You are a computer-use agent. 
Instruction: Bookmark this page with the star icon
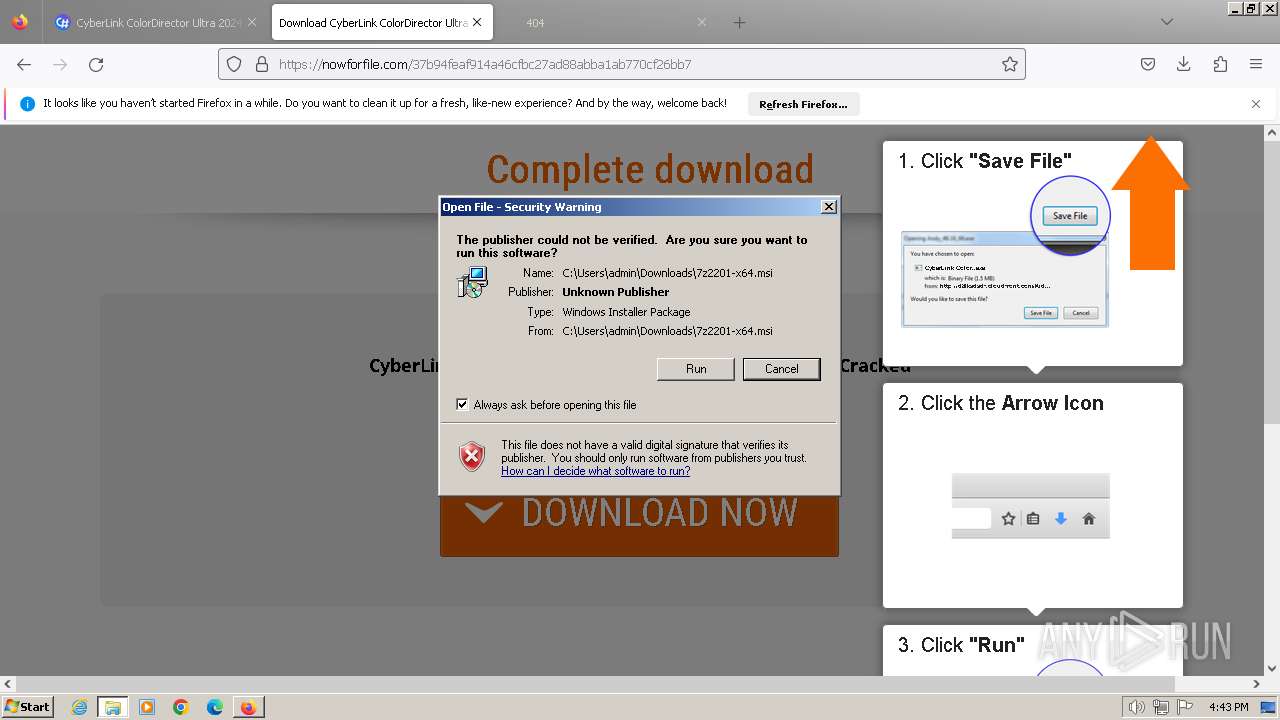coord(1010,64)
